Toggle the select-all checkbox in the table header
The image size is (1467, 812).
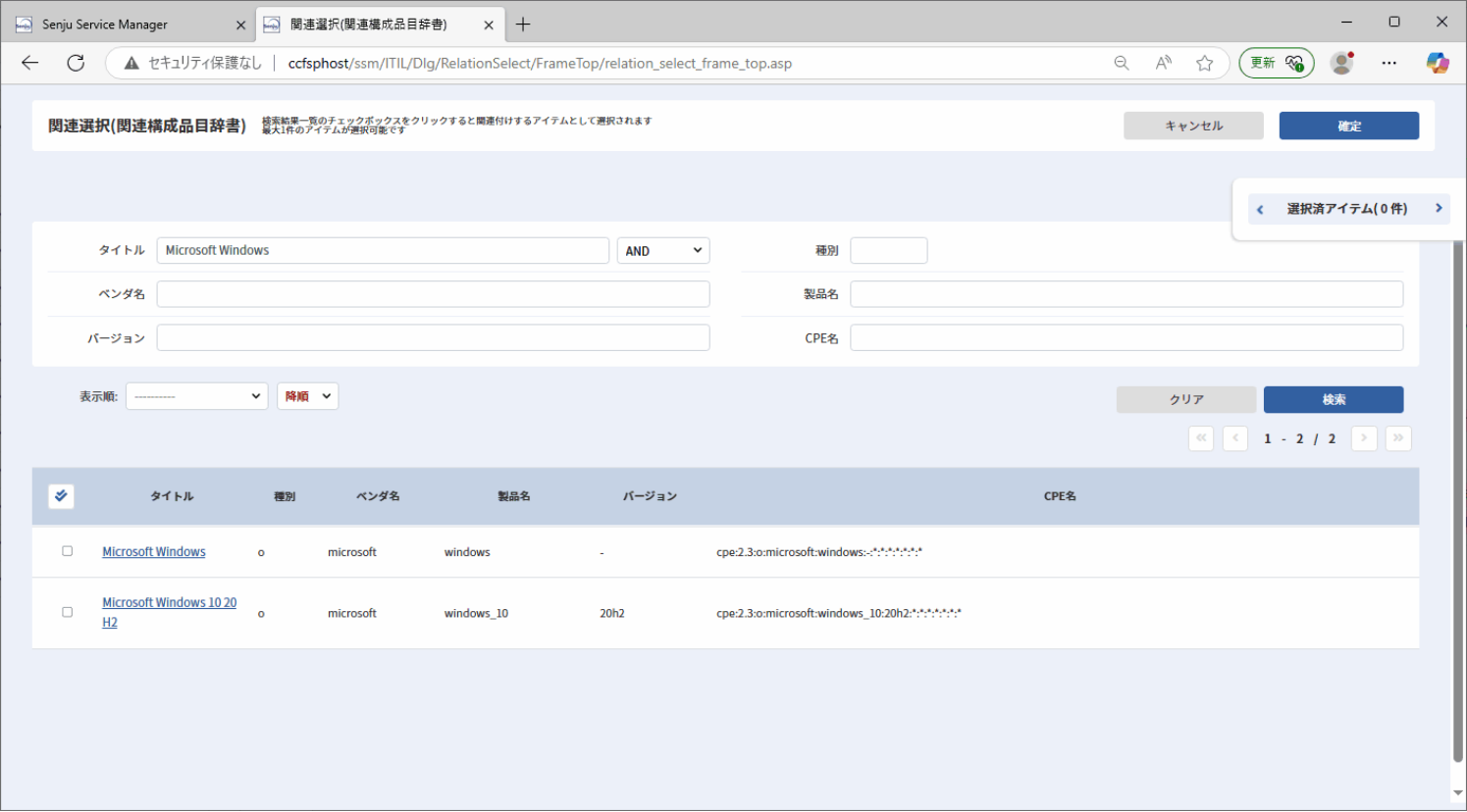[61, 496]
